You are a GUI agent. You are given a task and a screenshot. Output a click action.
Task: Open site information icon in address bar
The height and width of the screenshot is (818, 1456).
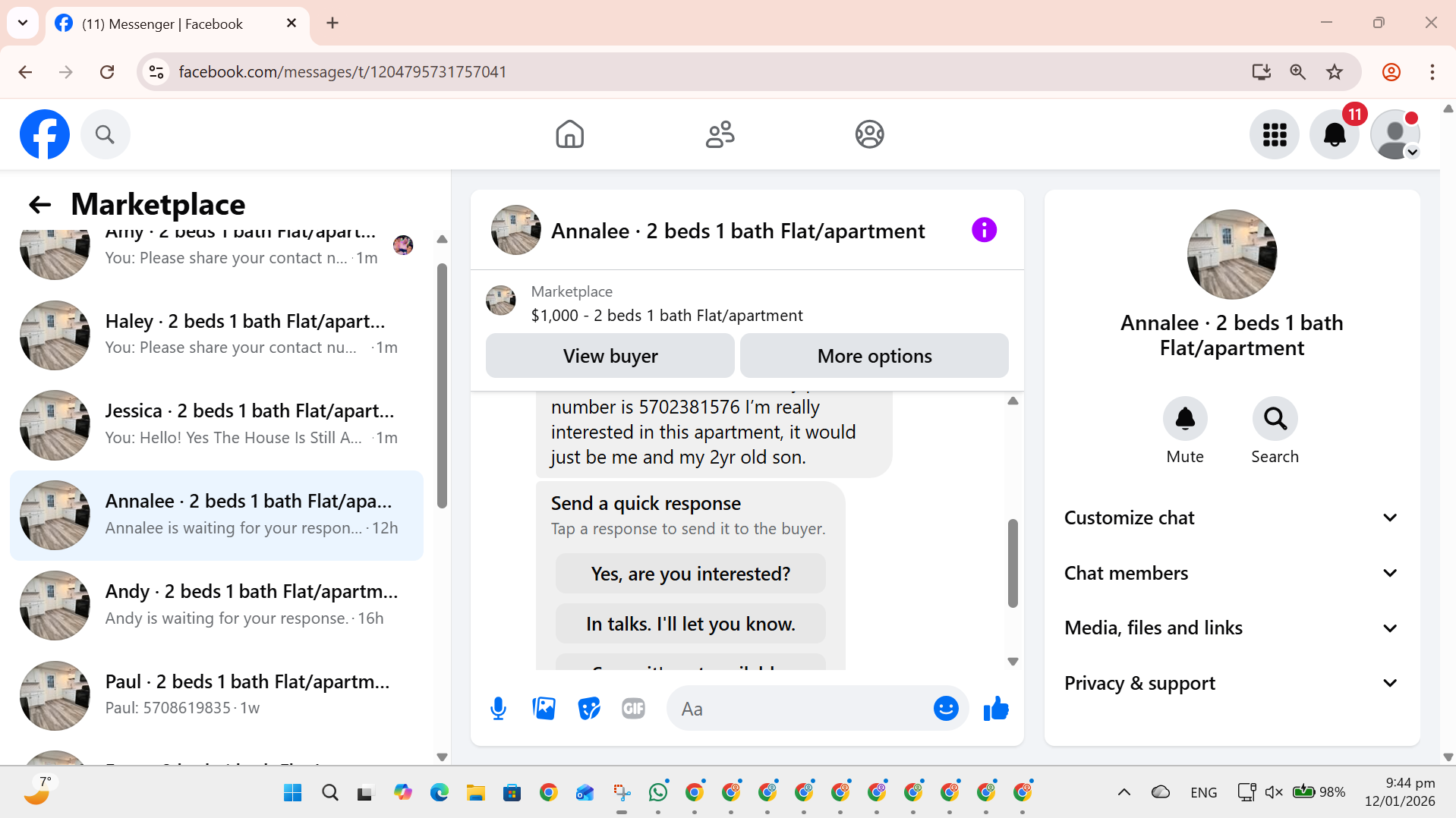[x=156, y=72]
